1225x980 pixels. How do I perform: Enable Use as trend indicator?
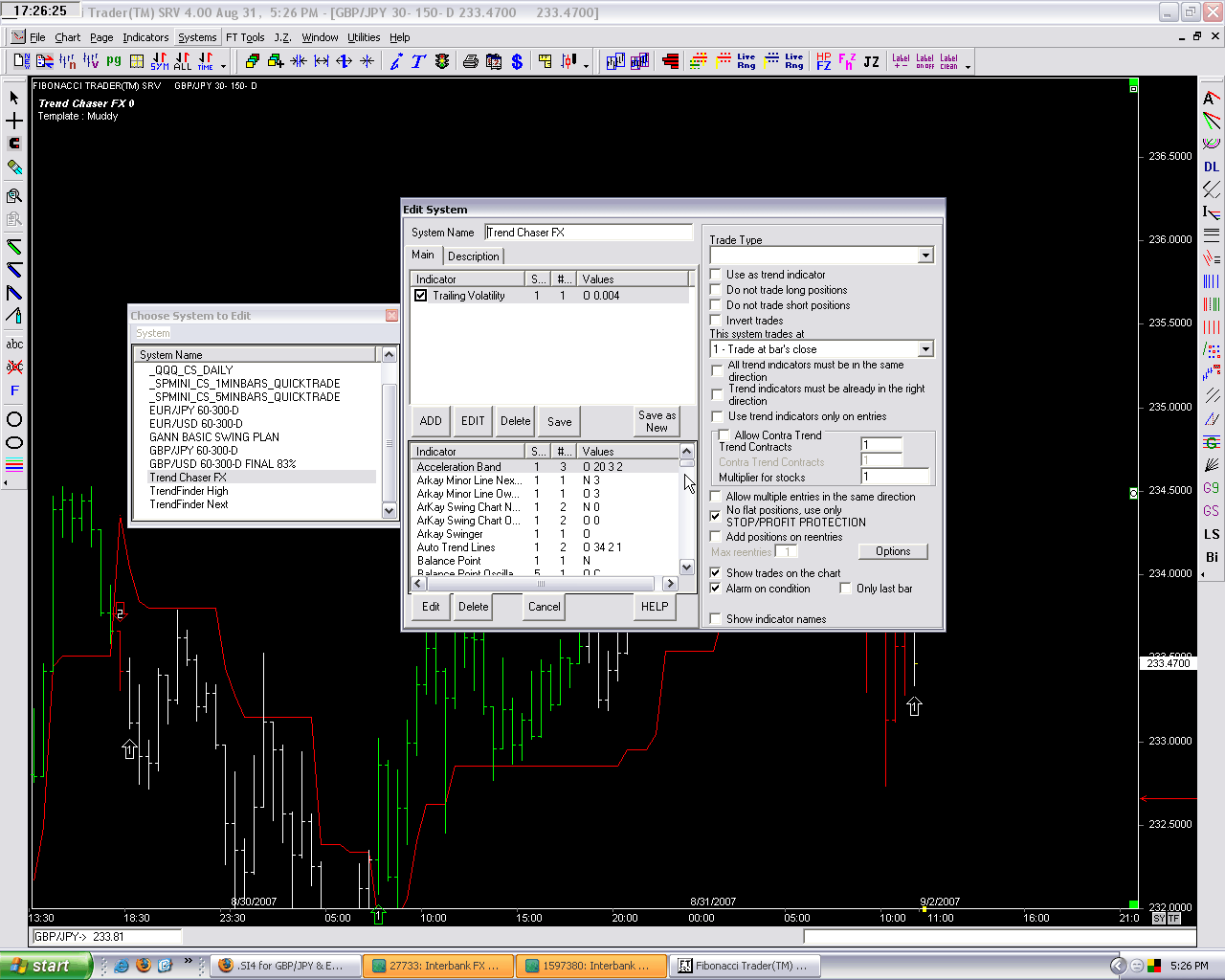tap(716, 275)
